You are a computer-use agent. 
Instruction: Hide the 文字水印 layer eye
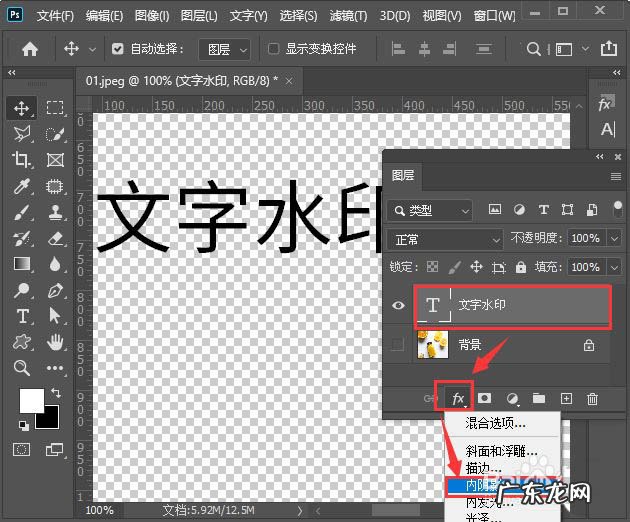(398, 305)
